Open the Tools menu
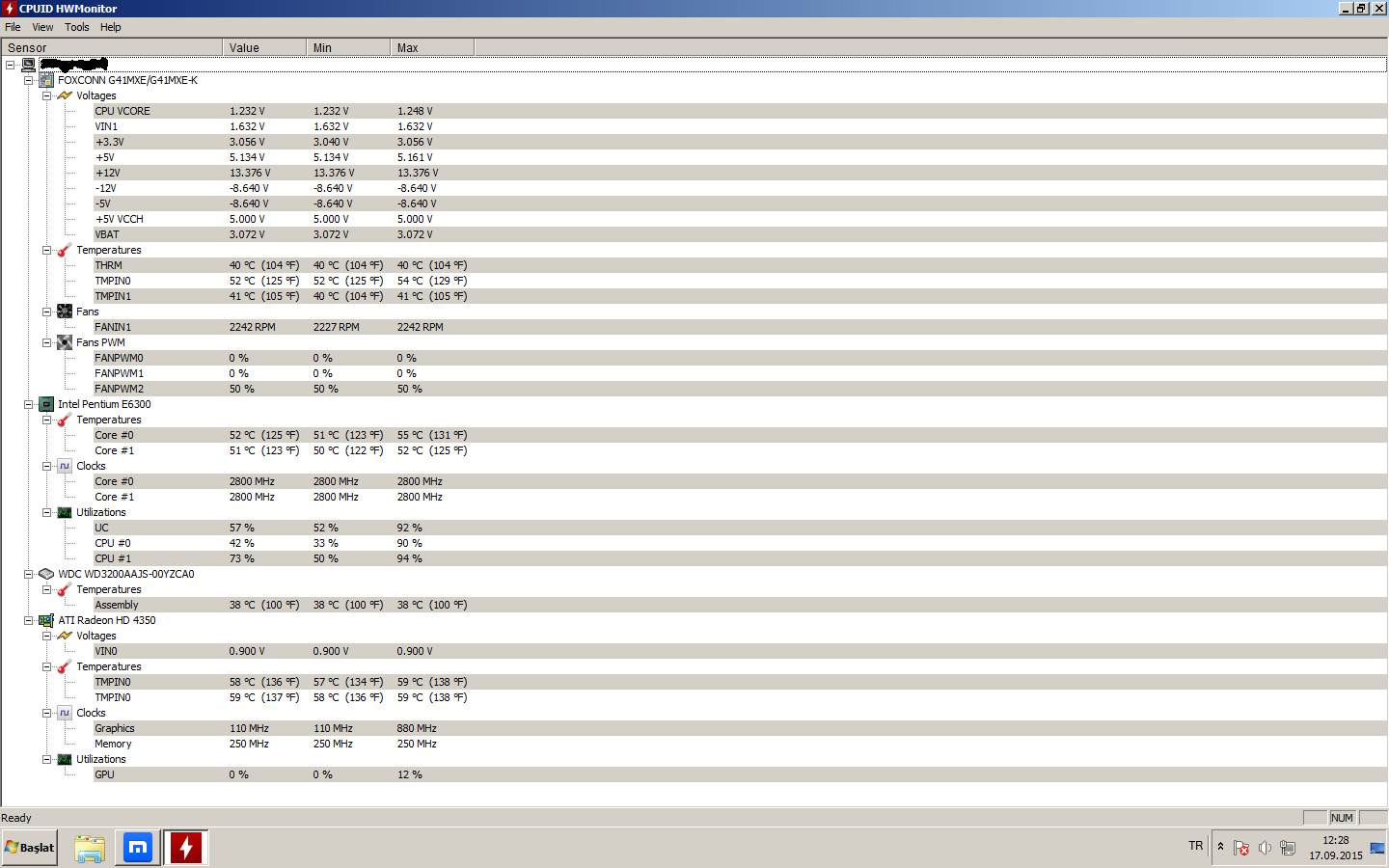The height and width of the screenshot is (868, 1389). (77, 27)
